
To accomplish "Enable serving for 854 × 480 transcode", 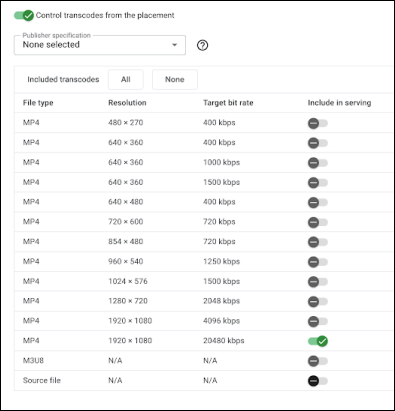I will pos(318,242).
